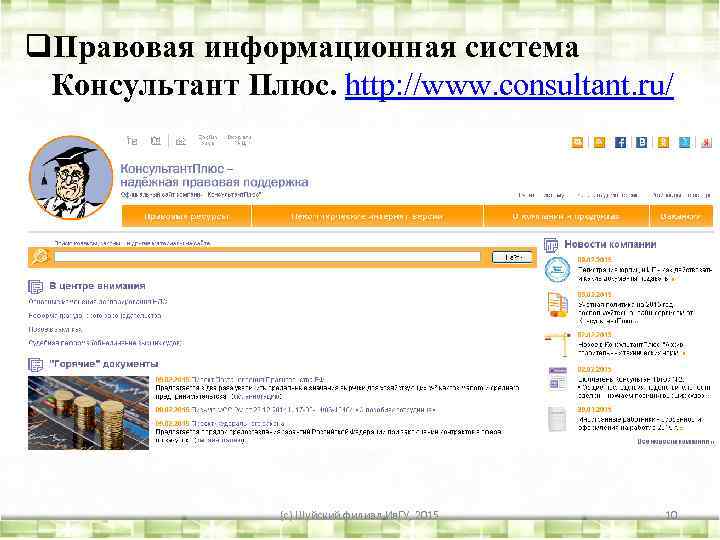Viewport: 720px width, 540px height.
Task: Click the orange documents news thumbnail
Action: [x=557, y=304]
